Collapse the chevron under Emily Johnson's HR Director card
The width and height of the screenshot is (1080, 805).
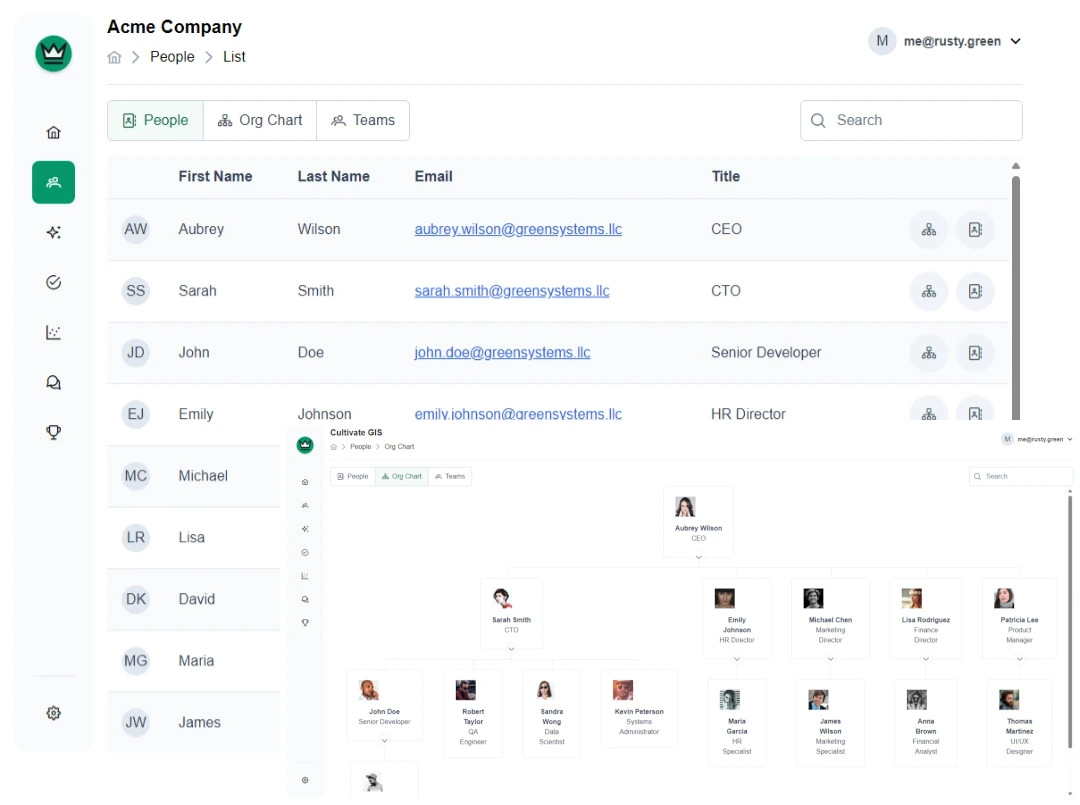pyautogui.click(x=737, y=658)
